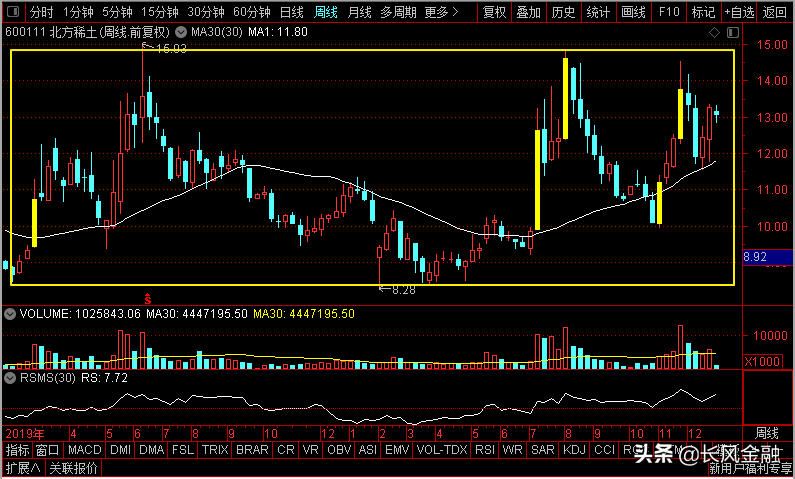Open the RSMS(30) indicator dropdown arrow
This screenshot has height=479, width=795.
9,378
